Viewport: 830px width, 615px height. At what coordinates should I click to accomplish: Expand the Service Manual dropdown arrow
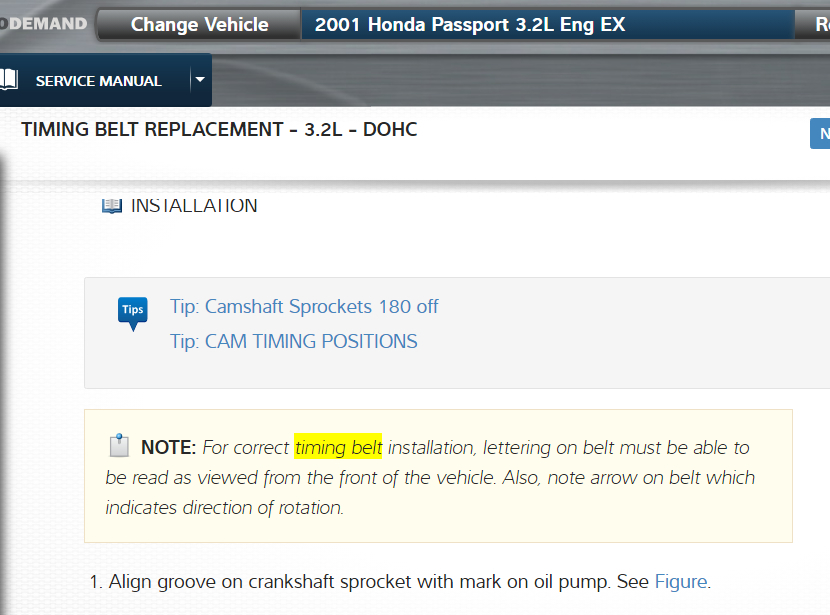(200, 80)
